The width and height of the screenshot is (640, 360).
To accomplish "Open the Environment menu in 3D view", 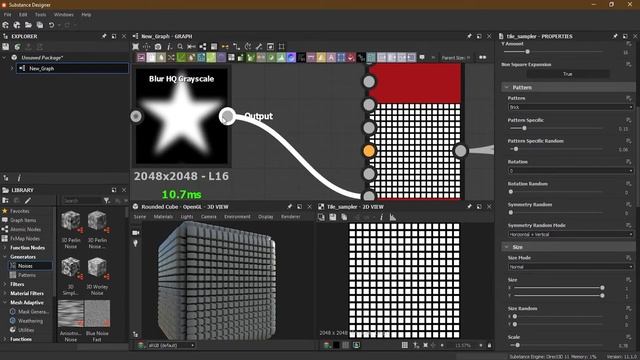I will tap(237, 217).
